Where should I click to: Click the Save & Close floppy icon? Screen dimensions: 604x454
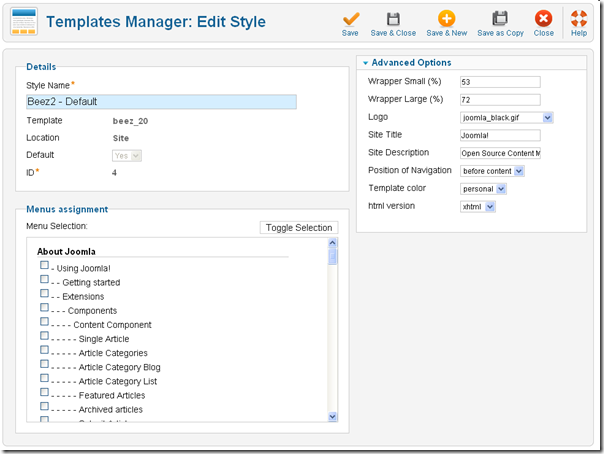(x=393, y=19)
